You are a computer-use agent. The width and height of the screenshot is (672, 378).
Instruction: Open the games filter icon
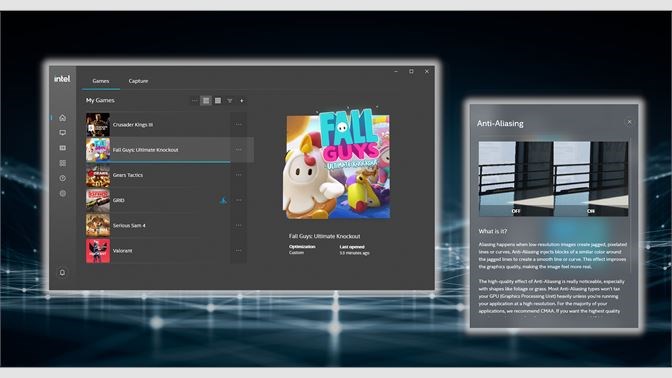[x=230, y=101]
